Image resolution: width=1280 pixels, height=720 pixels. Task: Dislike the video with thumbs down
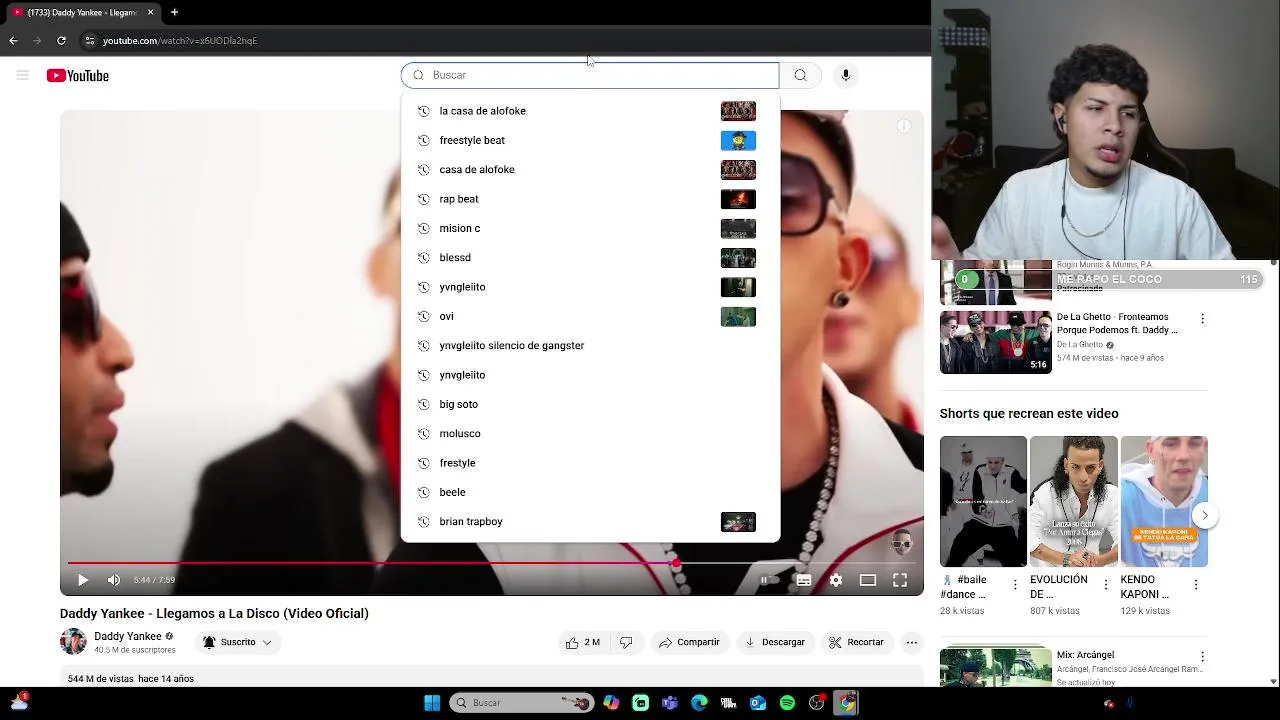626,642
